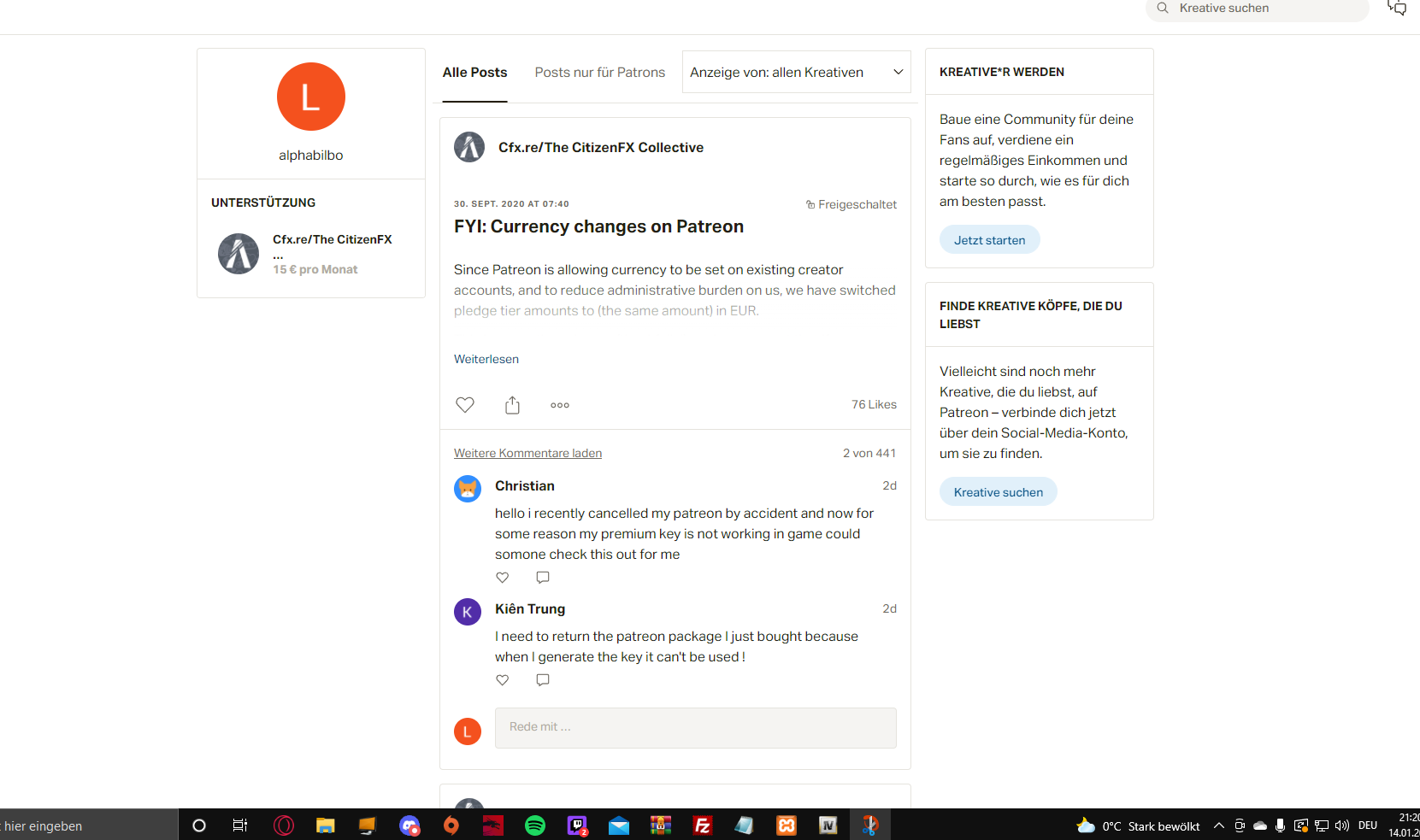Open FileZilla from the taskbar

coord(703,825)
